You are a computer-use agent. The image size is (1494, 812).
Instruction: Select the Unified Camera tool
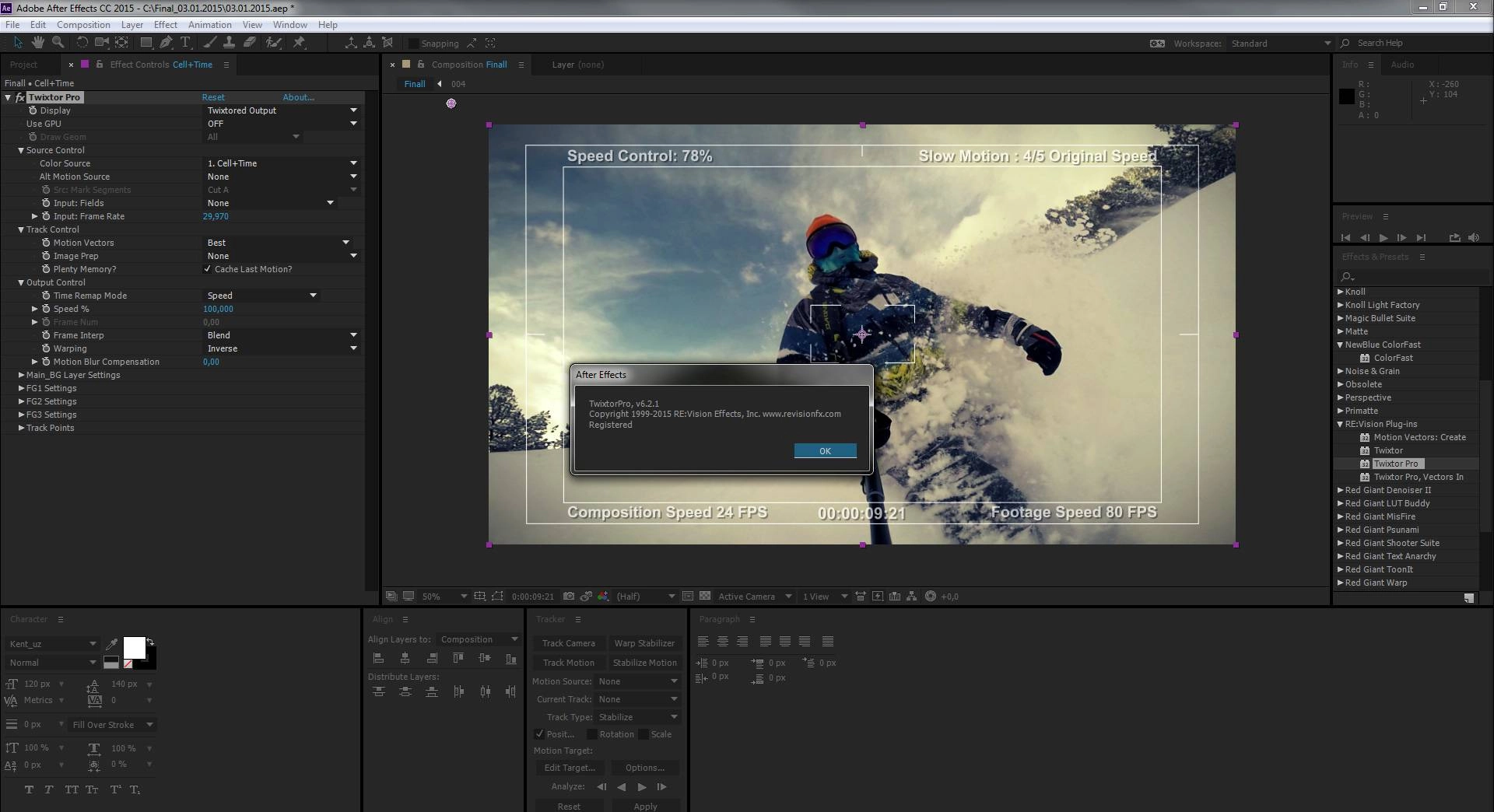point(102,43)
